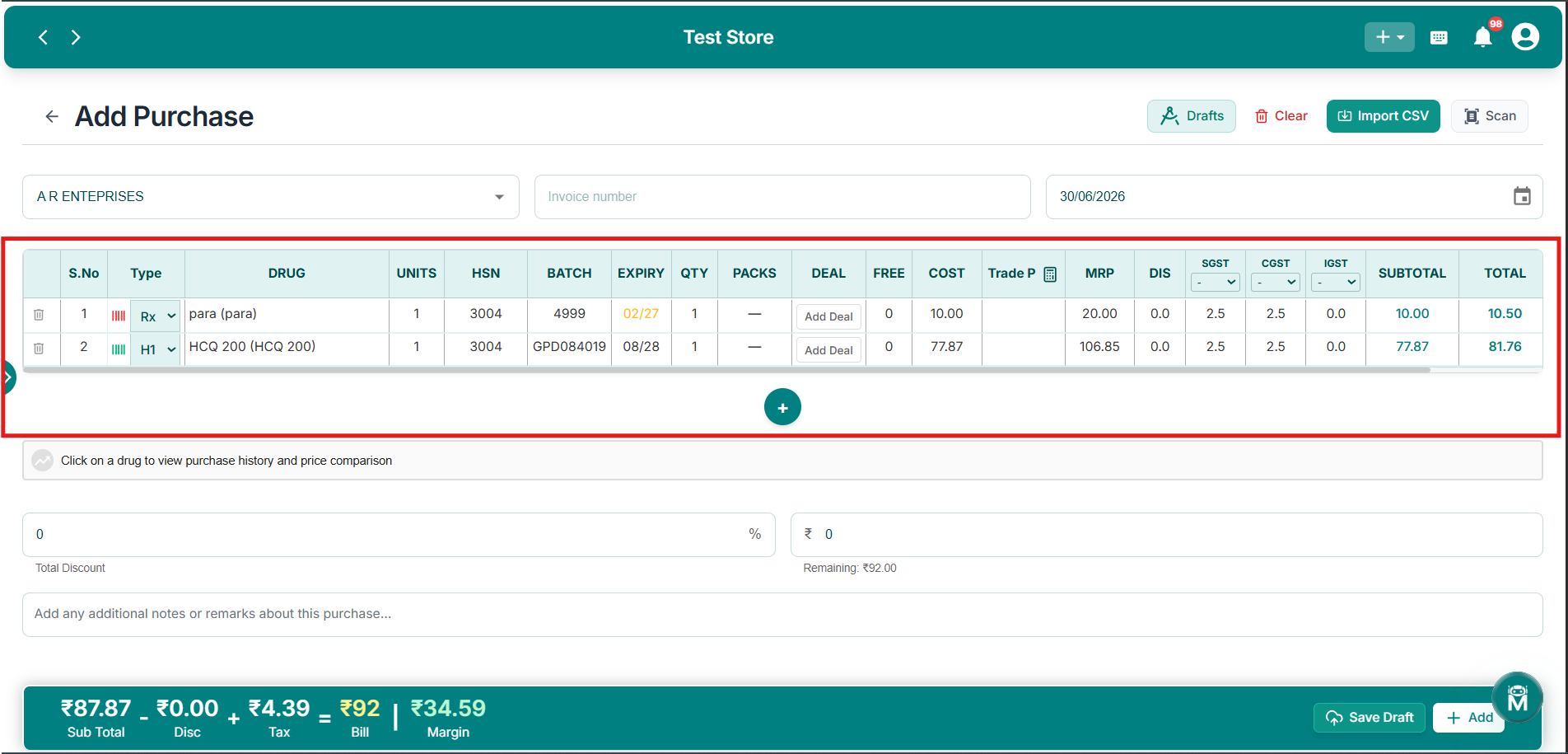Expand the left sidebar chevron tab
Screen dimensions: 1568x754
pos(7,377)
